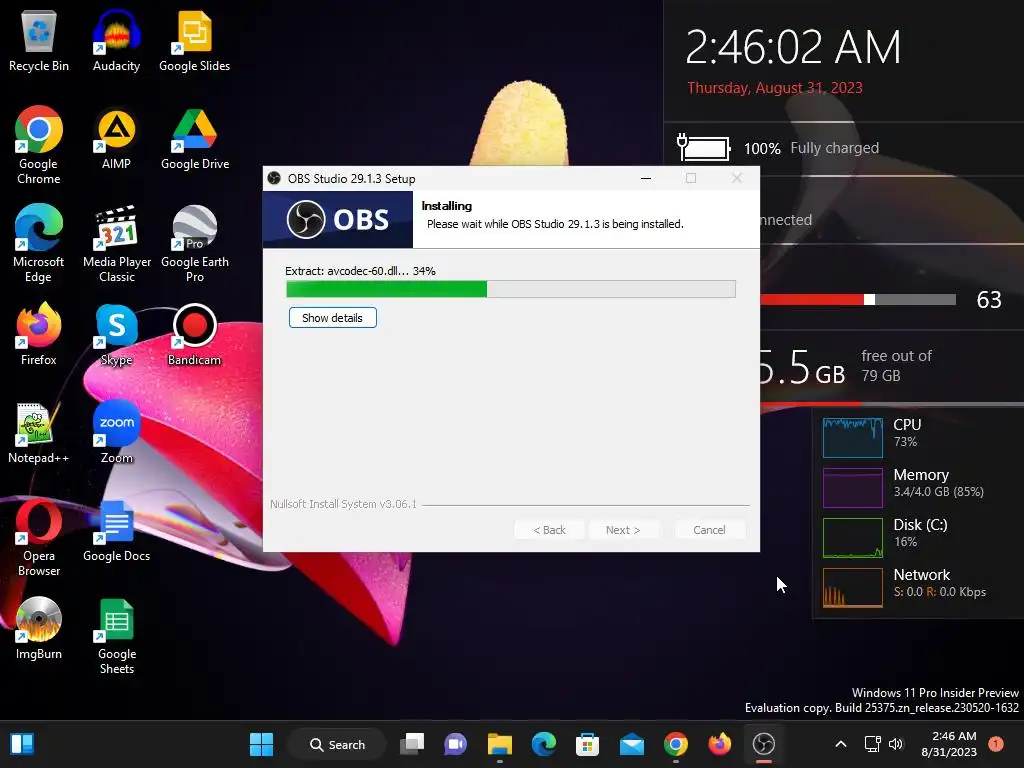The height and width of the screenshot is (768, 1024).
Task: Select Microsoft Edge desktop icon
Action: tap(39, 243)
